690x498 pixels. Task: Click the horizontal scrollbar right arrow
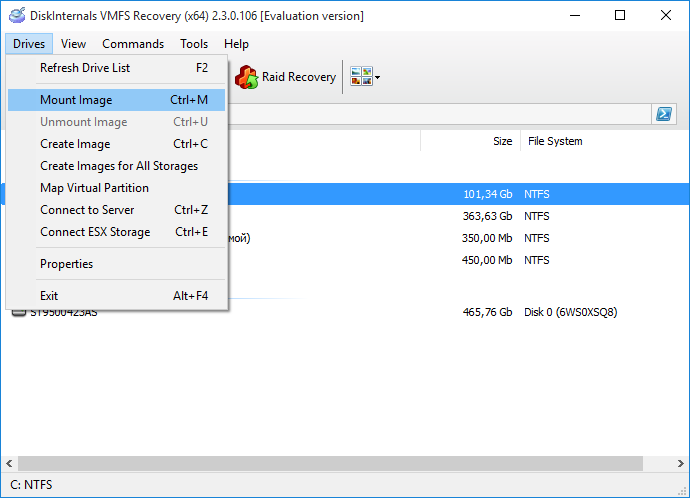[x=680, y=463]
